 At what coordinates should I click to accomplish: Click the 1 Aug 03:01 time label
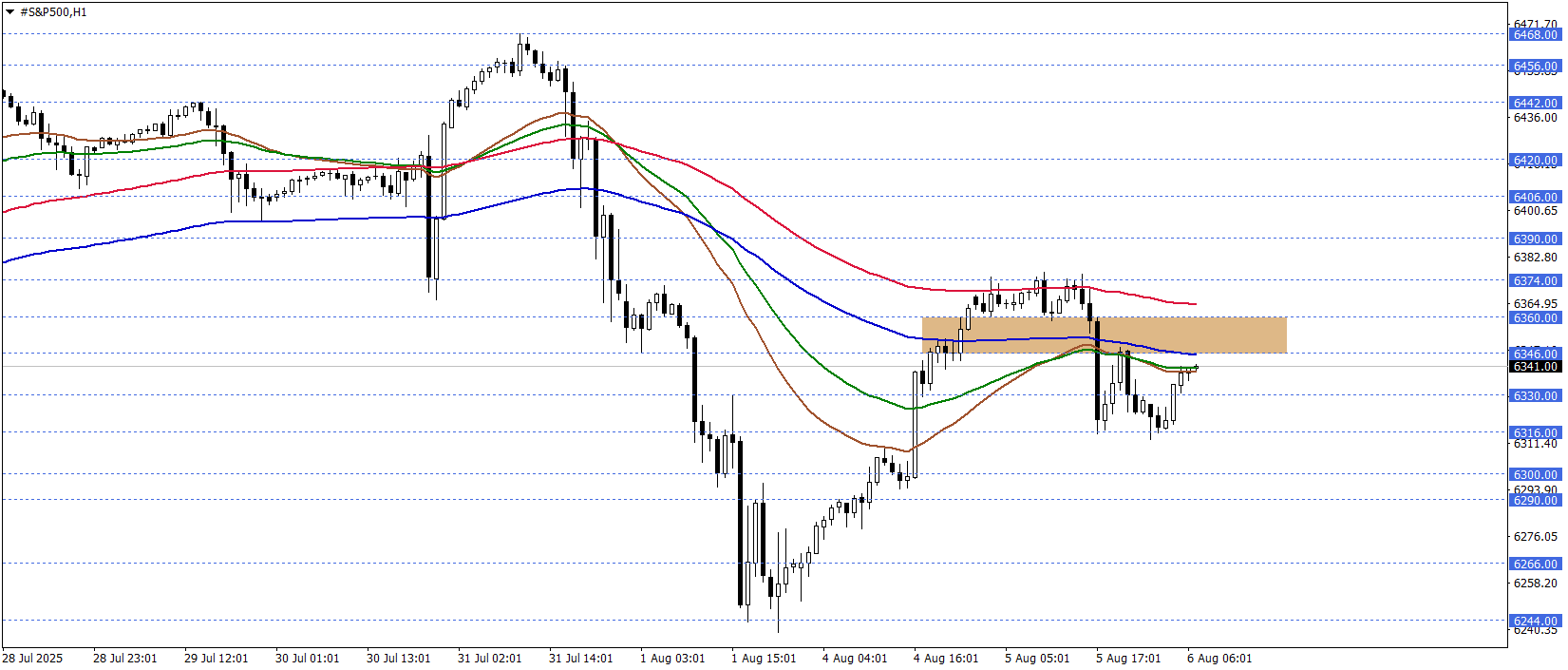tap(672, 659)
